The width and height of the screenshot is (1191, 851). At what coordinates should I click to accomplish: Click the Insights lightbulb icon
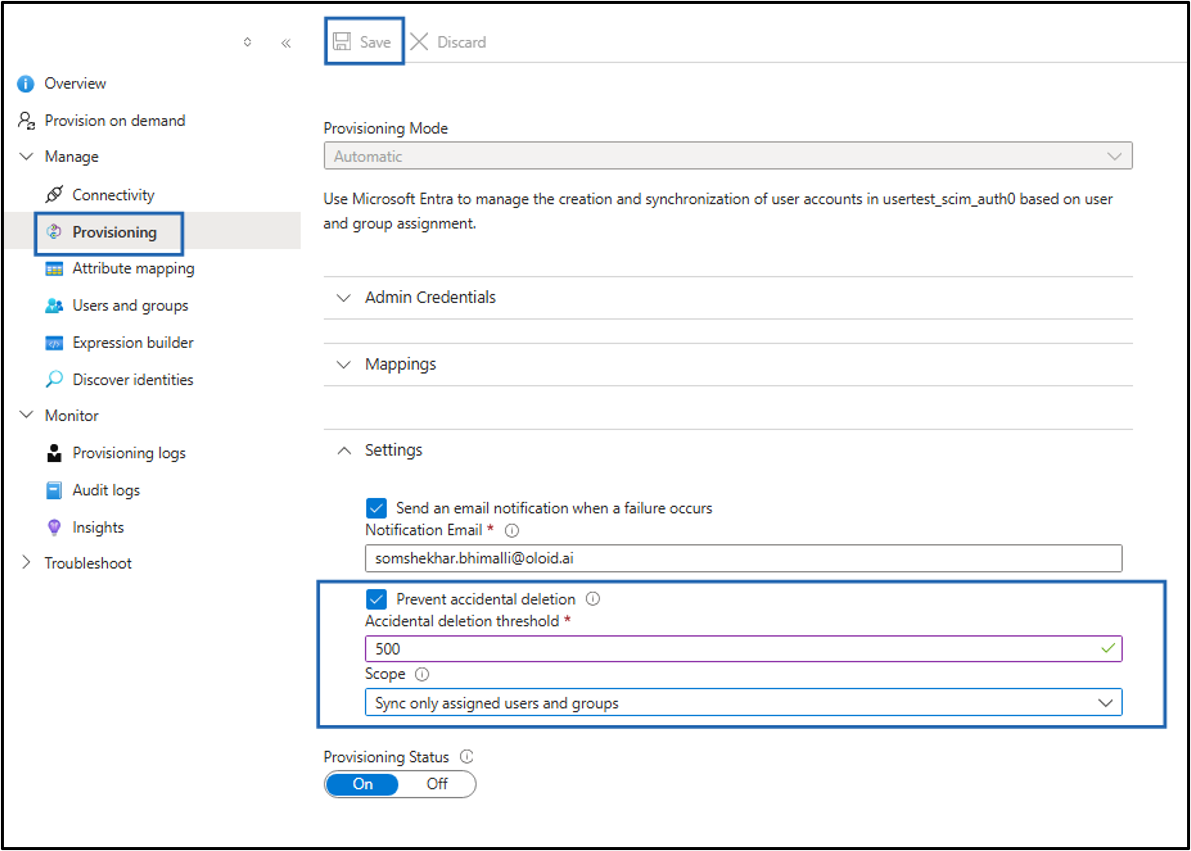click(x=54, y=527)
